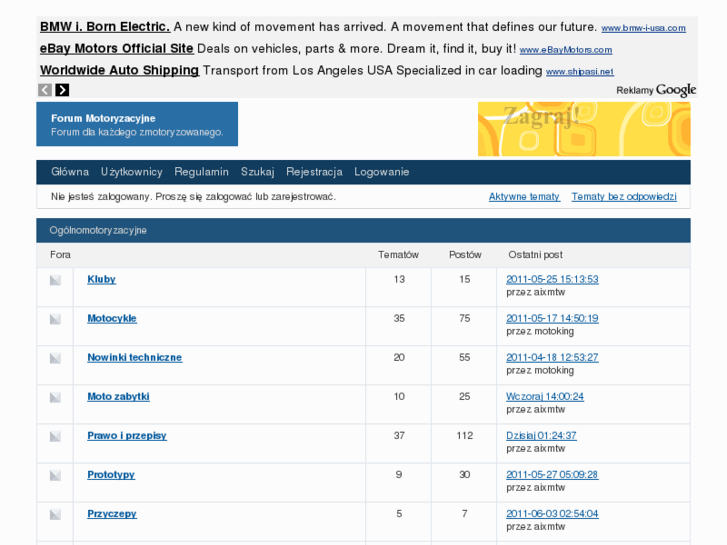Visit the www.eBayMotors.com ad link
The width and height of the screenshot is (727, 545).
click(566, 50)
